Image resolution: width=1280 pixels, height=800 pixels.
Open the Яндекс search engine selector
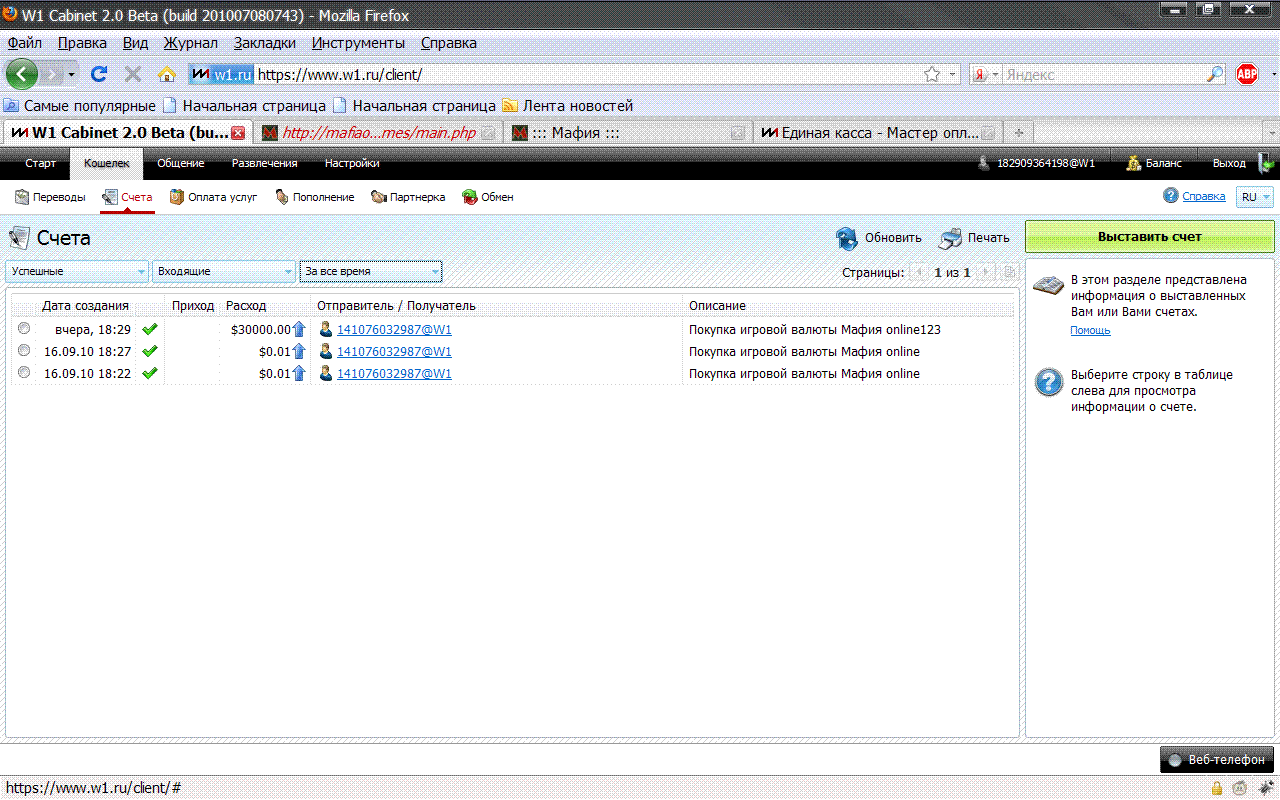pyautogui.click(x=984, y=74)
